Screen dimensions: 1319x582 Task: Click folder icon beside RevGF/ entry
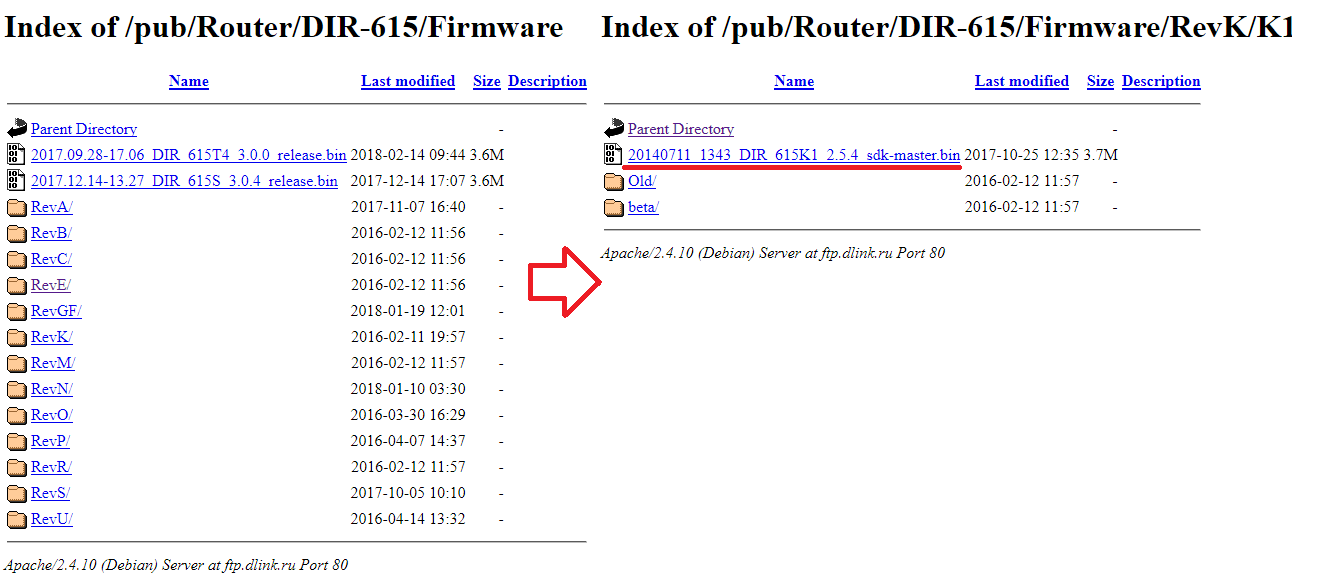click(16, 312)
